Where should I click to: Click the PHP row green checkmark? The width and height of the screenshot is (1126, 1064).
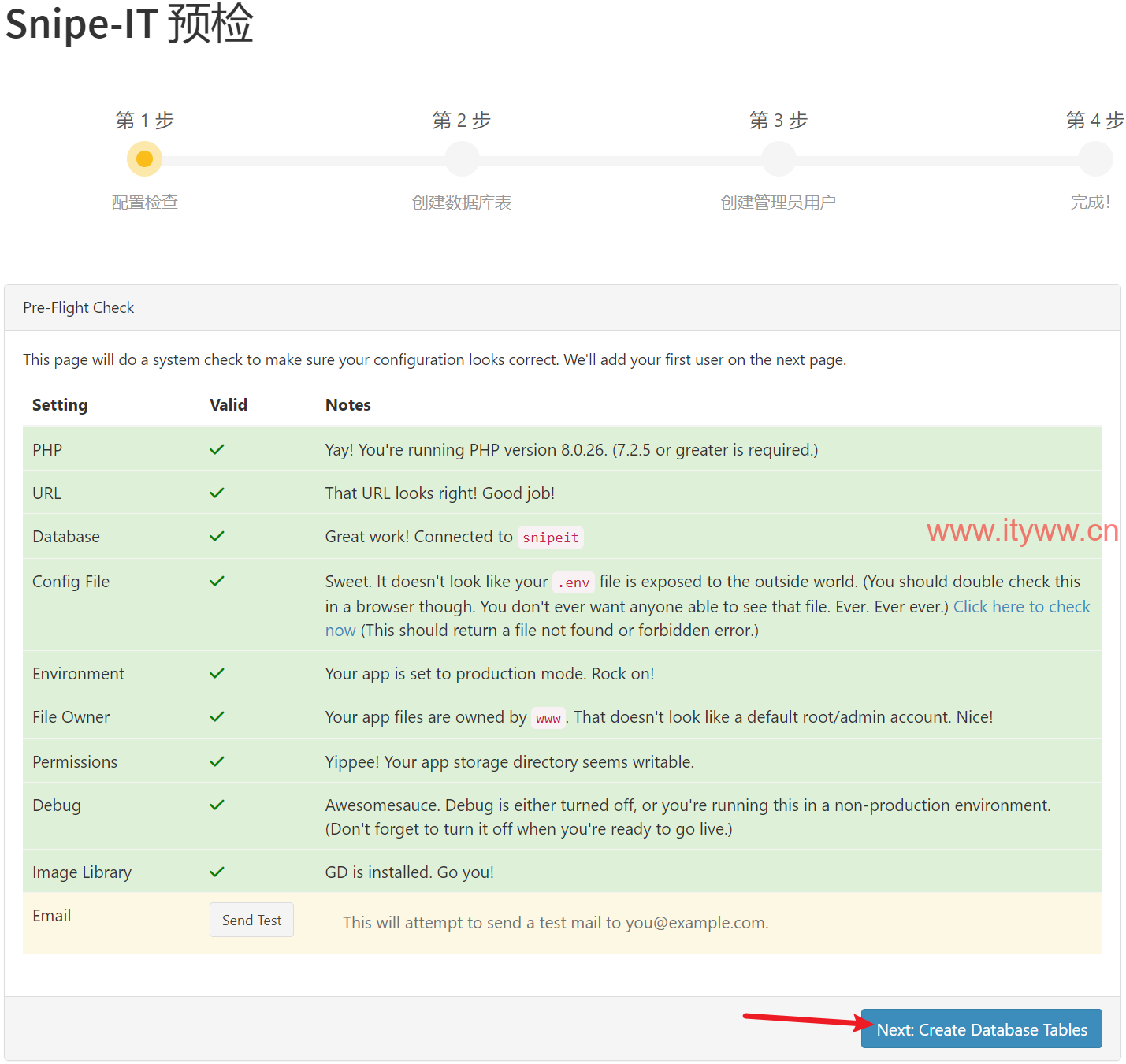coord(217,449)
